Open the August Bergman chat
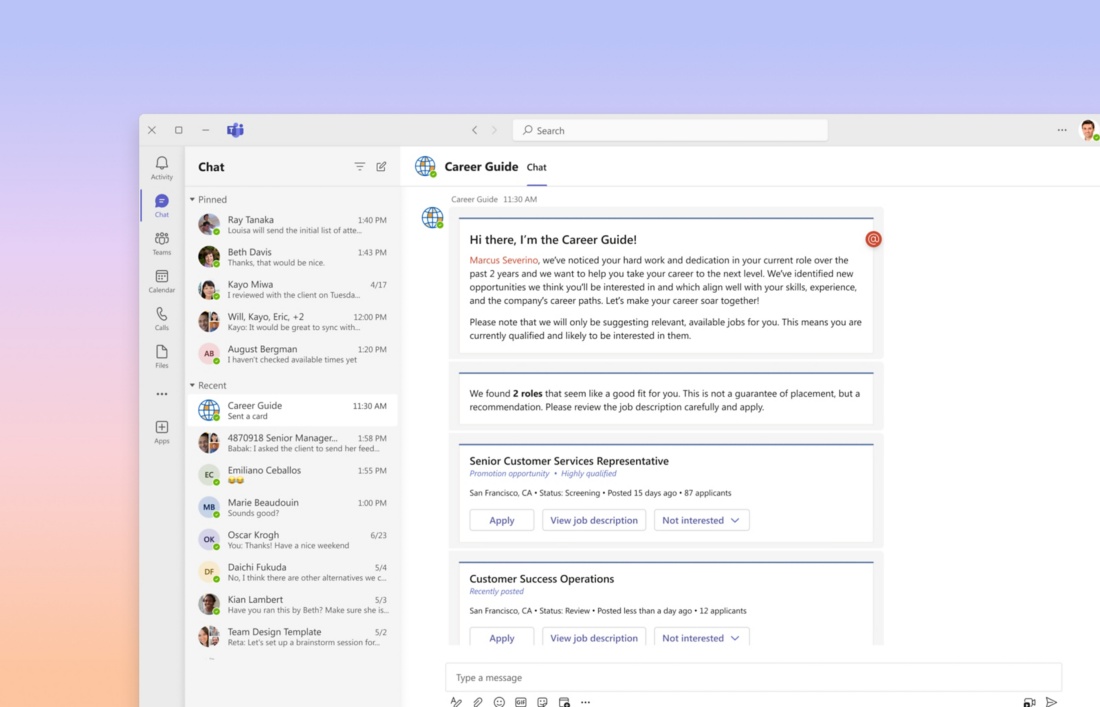Screen dimensions: 1100x707 (293, 354)
